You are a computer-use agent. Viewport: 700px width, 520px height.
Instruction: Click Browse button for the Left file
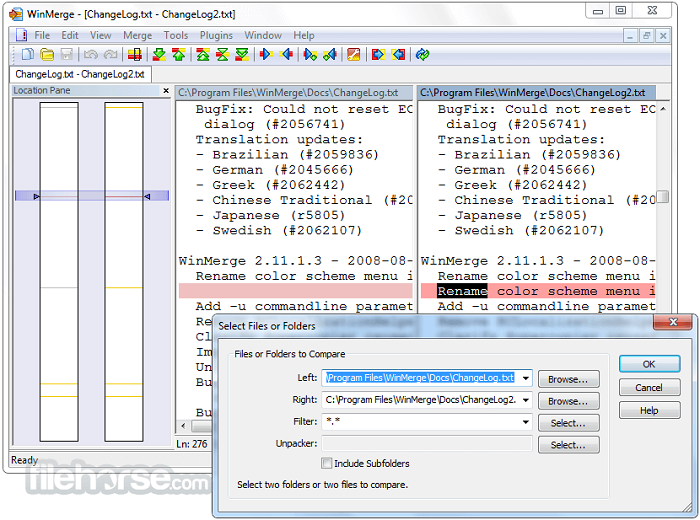point(568,379)
